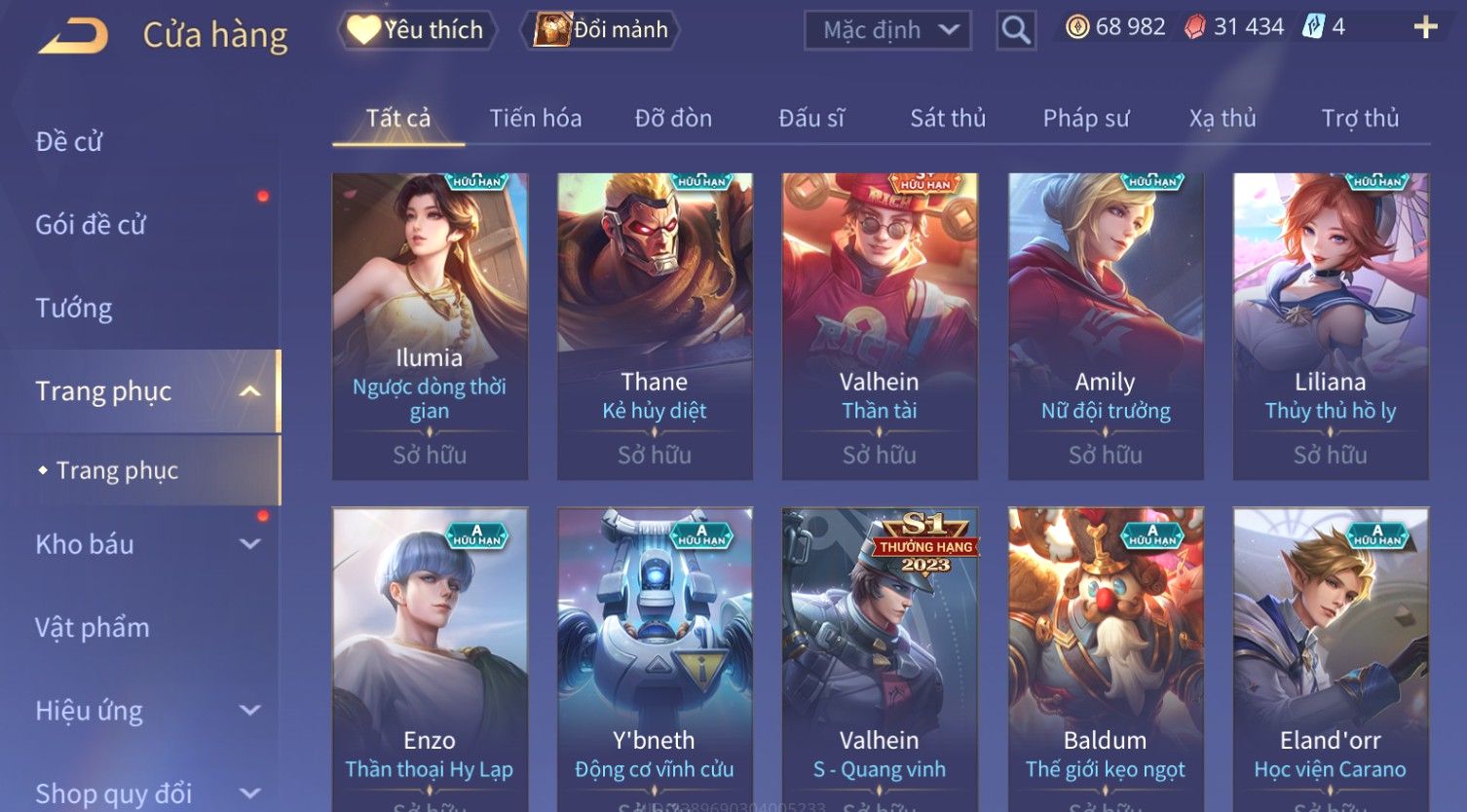Viewport: 1467px width, 812px height.
Task: Select the Sát thủ tab
Action: [948, 119]
